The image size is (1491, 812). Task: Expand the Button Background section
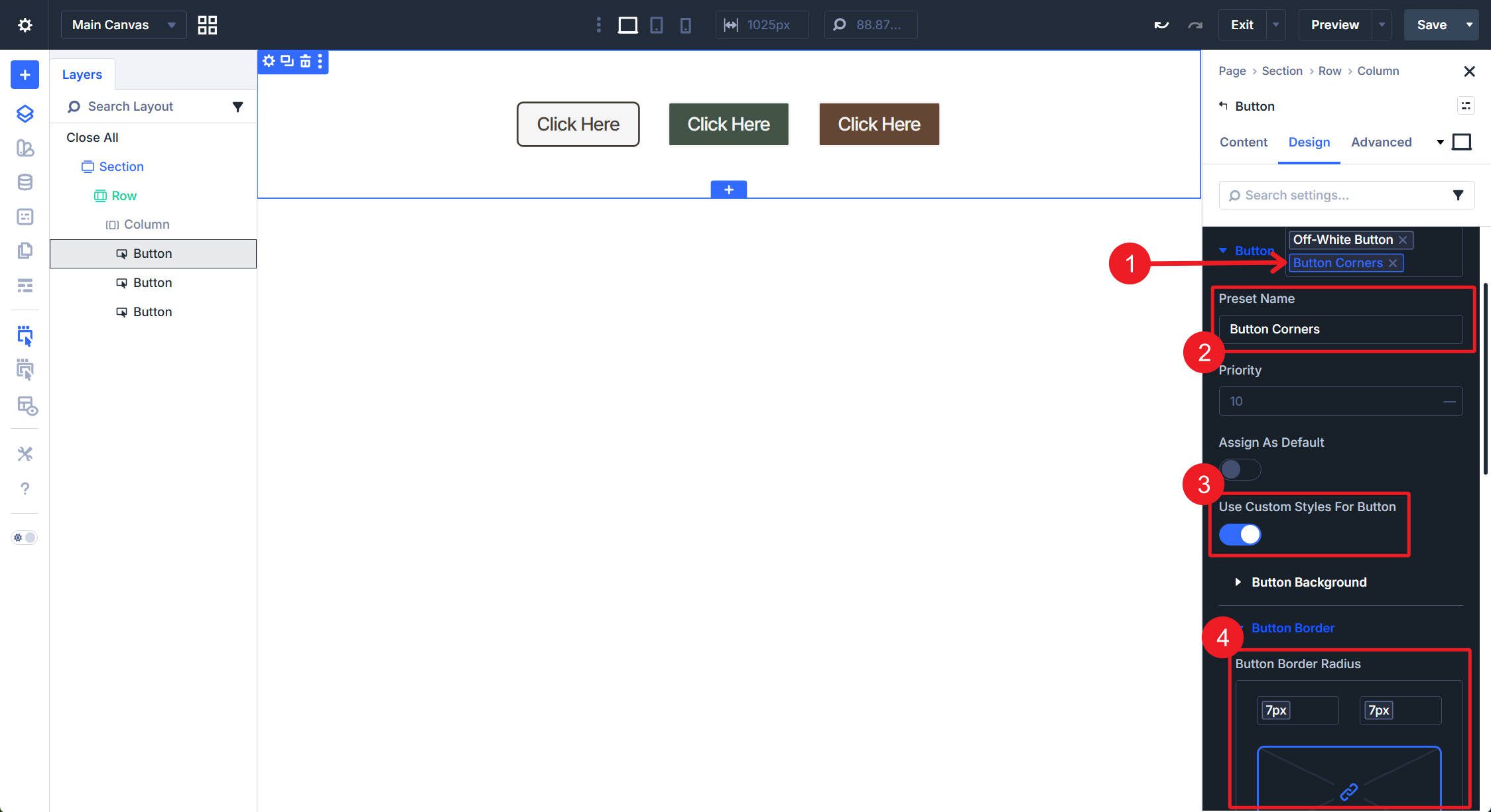pyautogui.click(x=1308, y=582)
